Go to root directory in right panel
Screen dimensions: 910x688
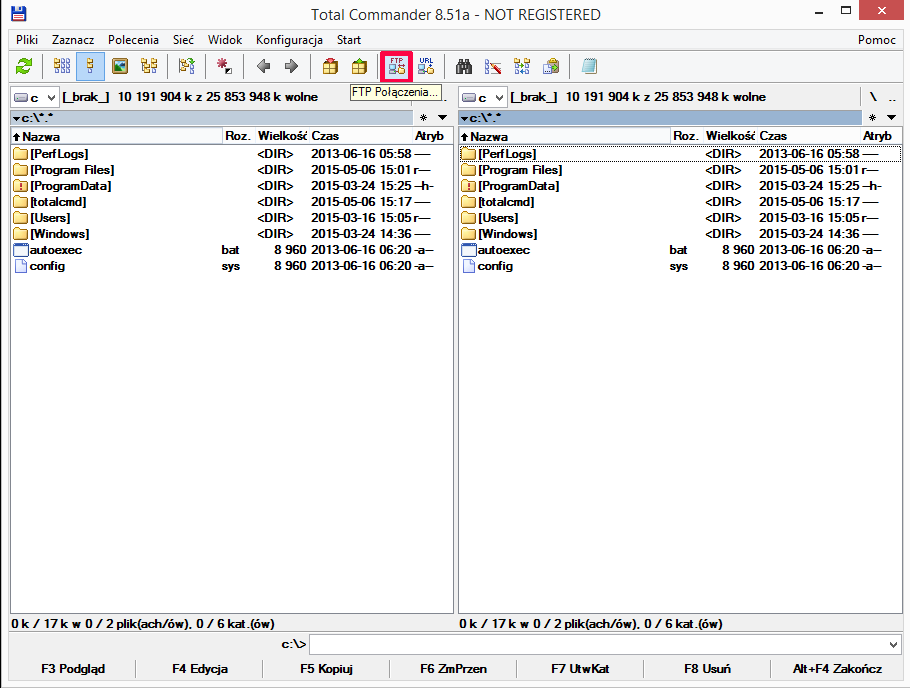pyautogui.click(x=873, y=97)
